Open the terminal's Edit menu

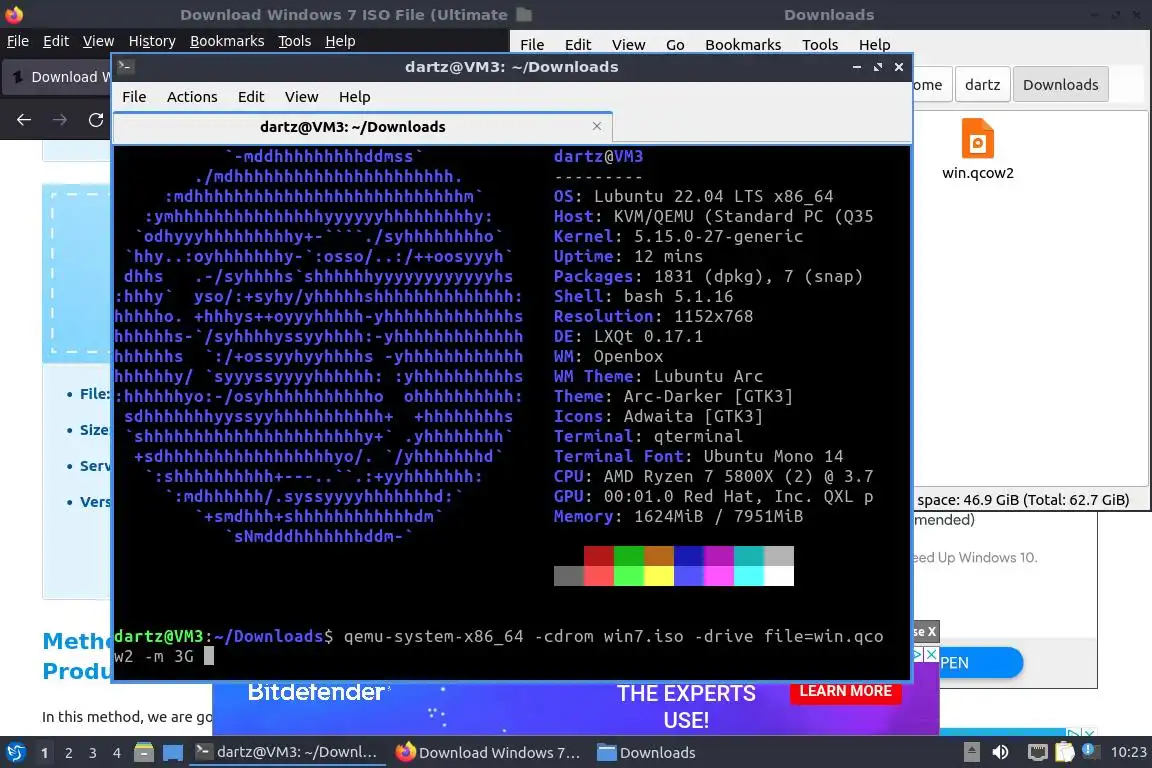click(251, 97)
